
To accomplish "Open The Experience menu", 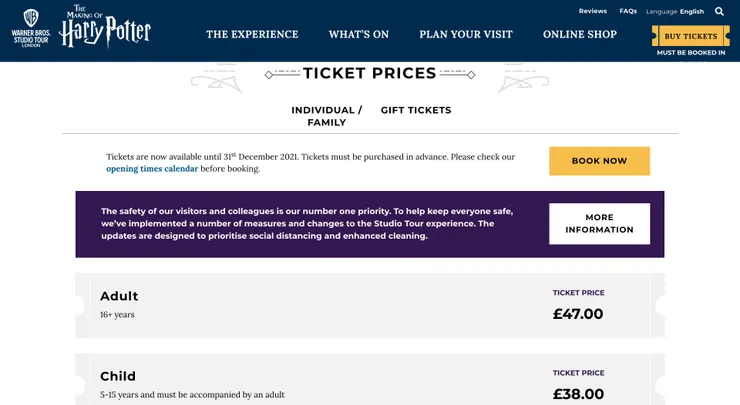I will (x=252, y=34).
